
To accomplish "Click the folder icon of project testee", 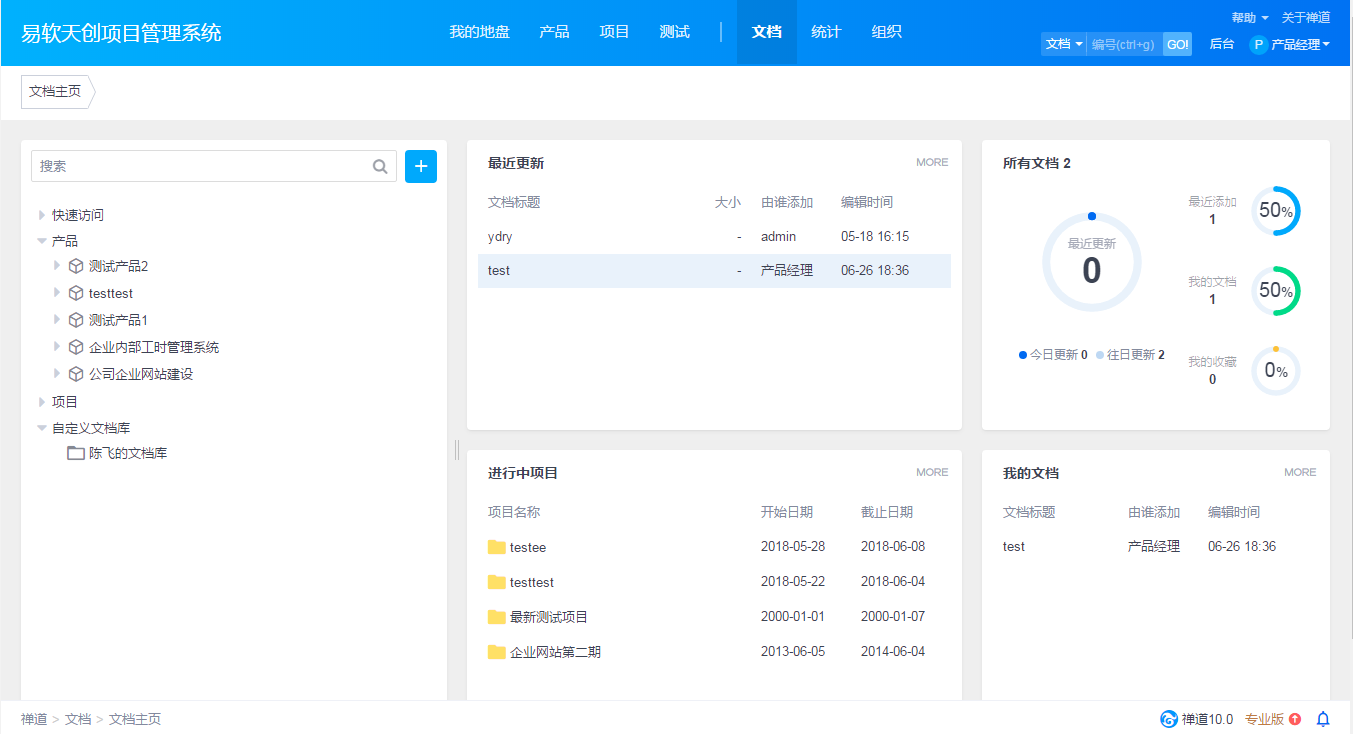I will [x=497, y=547].
